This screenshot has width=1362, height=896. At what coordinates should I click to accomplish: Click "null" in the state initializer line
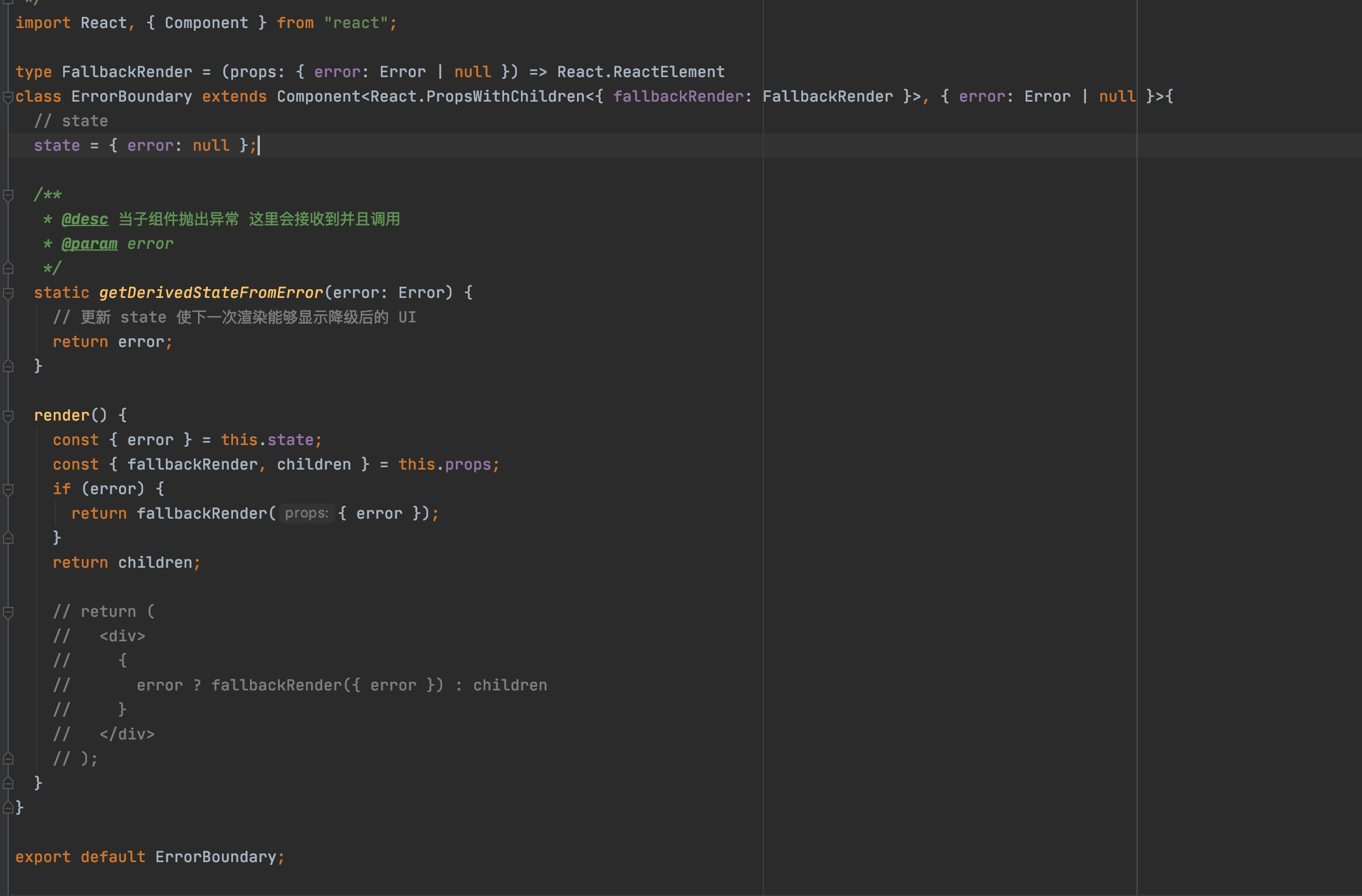pos(211,145)
